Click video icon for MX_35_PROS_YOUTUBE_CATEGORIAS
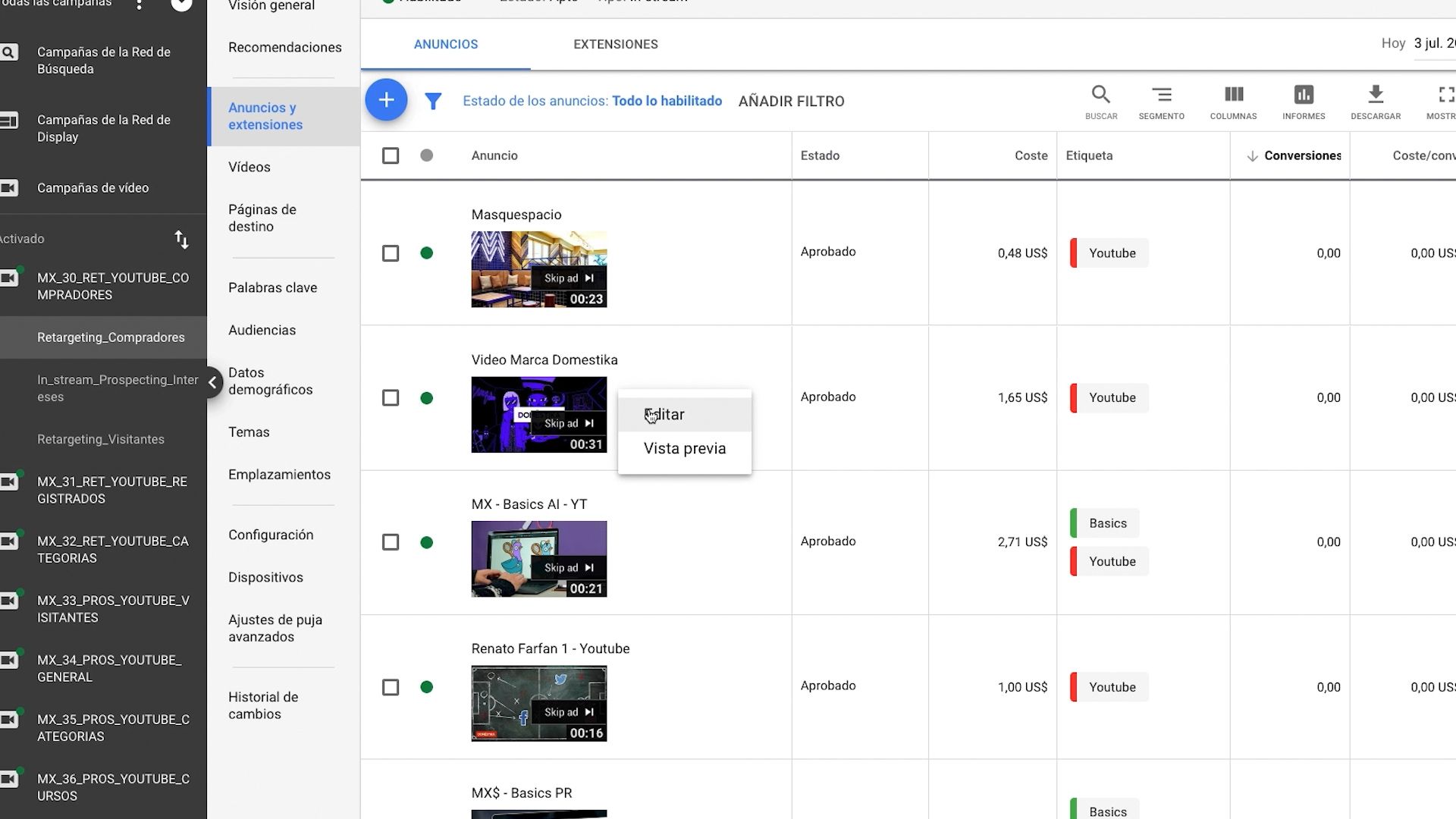This screenshot has width=1456, height=819. click(x=8, y=720)
